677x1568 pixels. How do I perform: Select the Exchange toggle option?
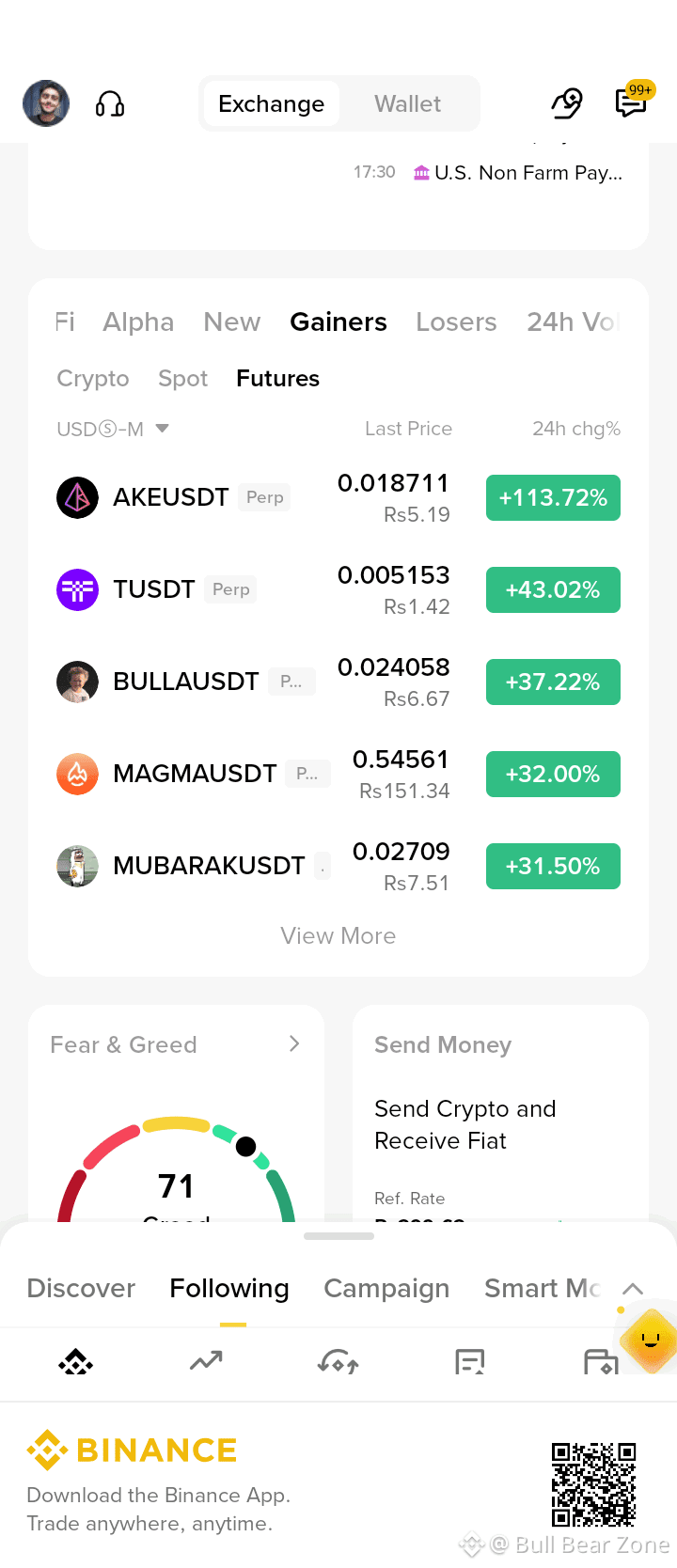pyautogui.click(x=271, y=103)
